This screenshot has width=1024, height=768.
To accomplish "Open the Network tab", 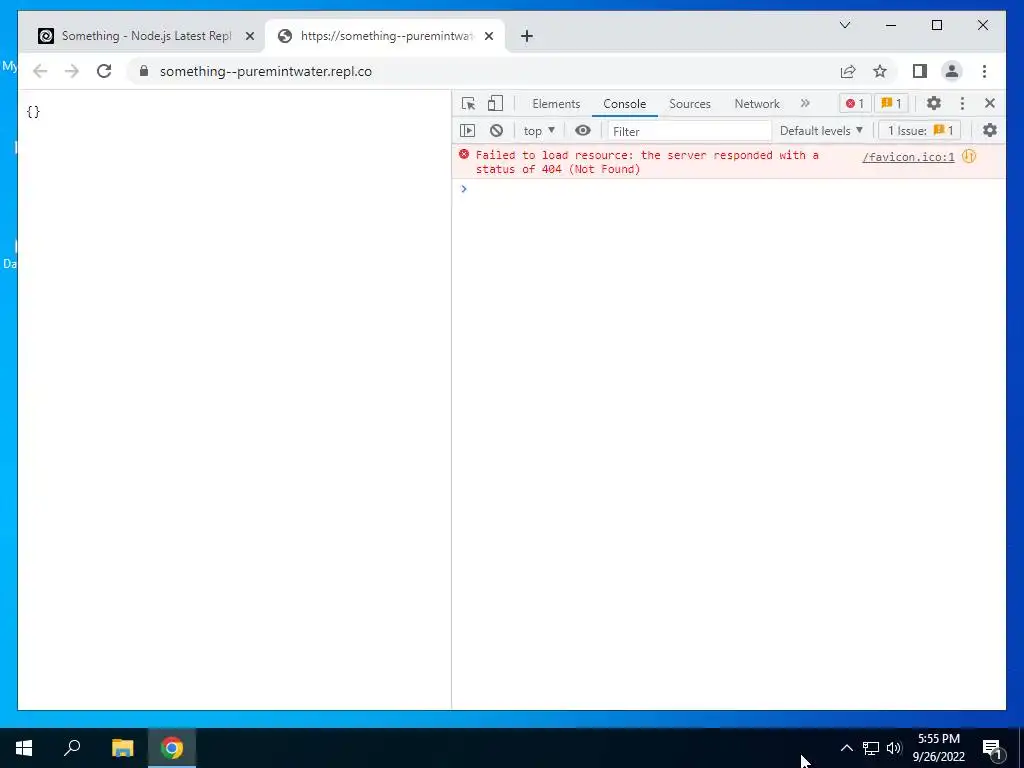I will [x=757, y=104].
